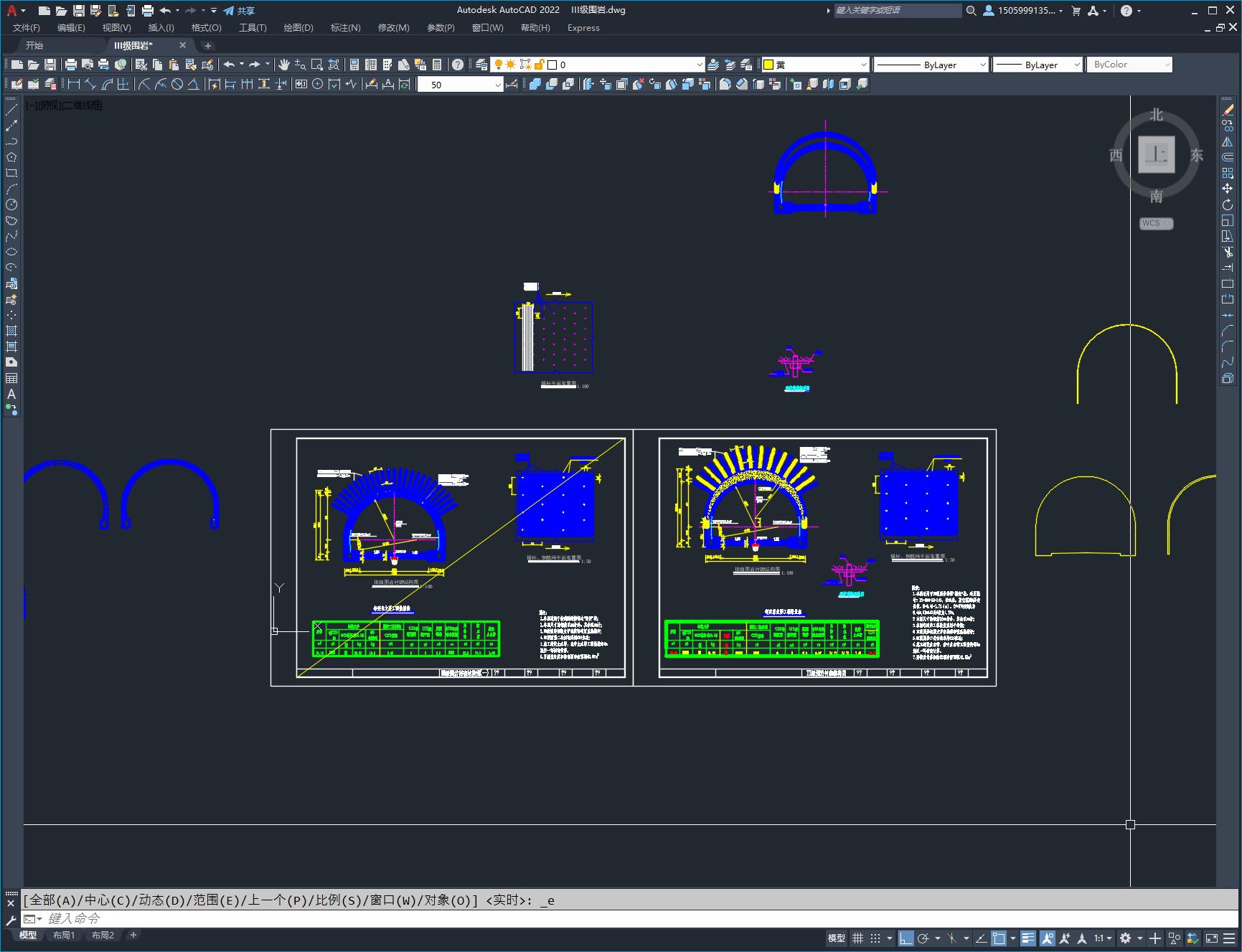Toggle Object Snap in status bar
Image resolution: width=1242 pixels, height=952 pixels.
[x=999, y=938]
